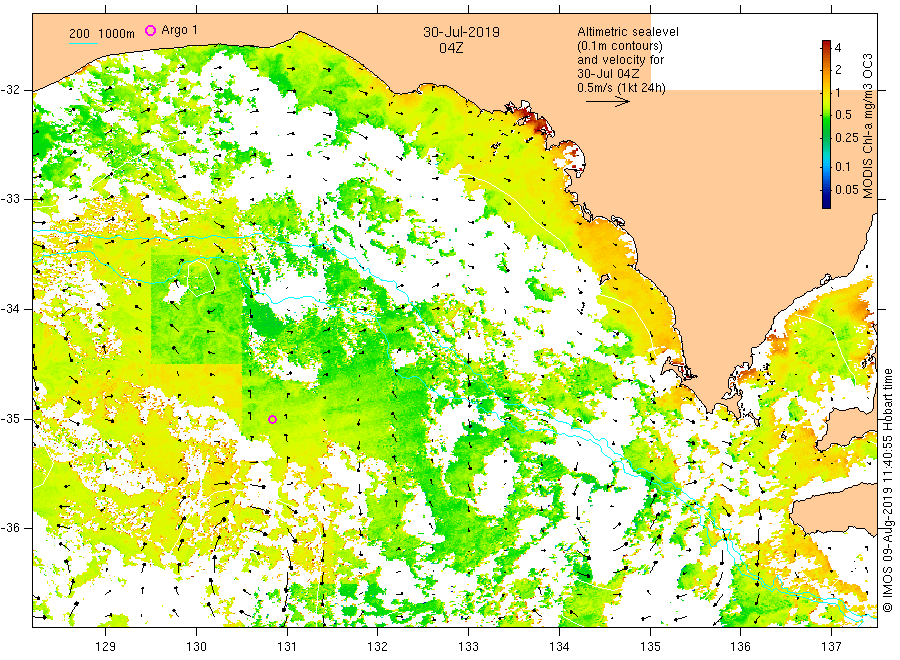The width and height of the screenshot is (900, 660).
Task: Click the latitude label -34
Action: [x=10, y=309]
